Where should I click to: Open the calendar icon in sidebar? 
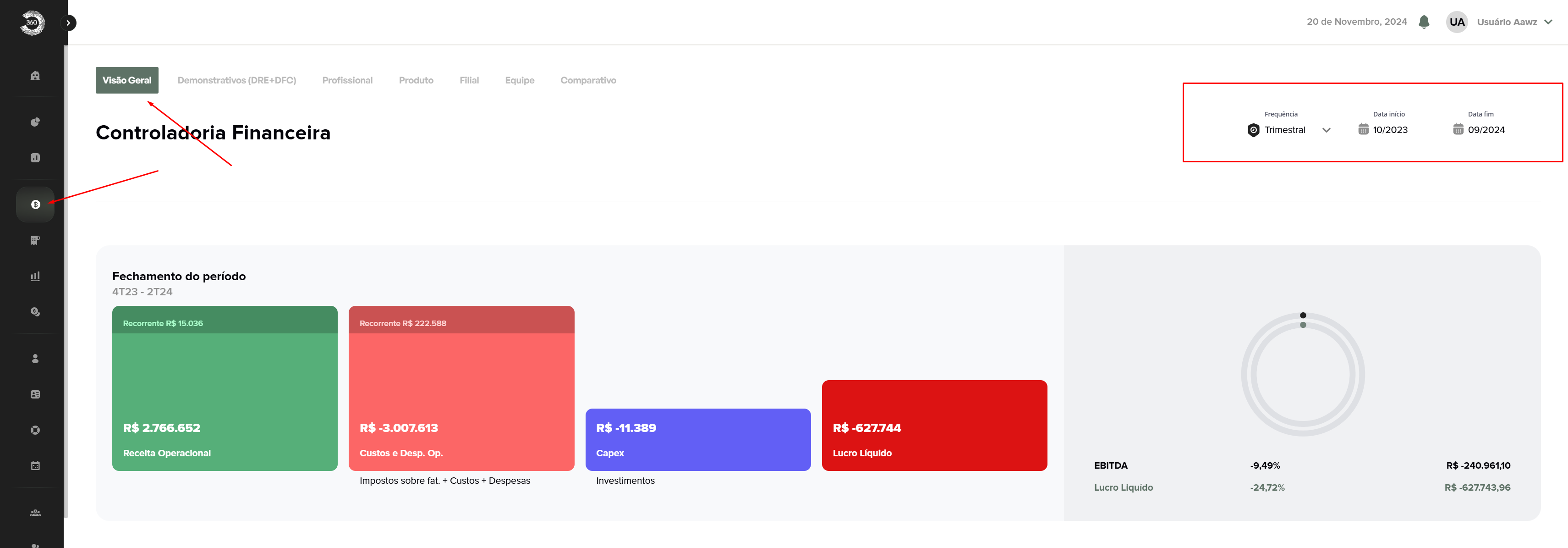point(35,466)
